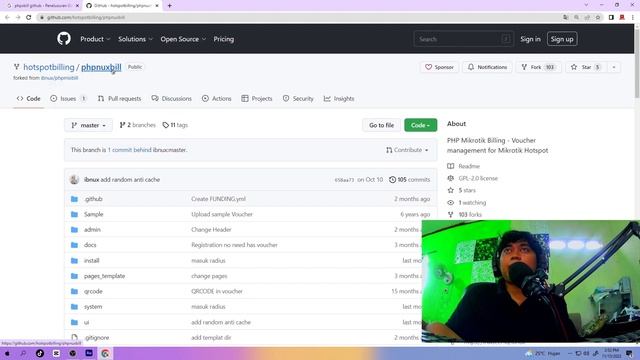
Task: View the 2 branches link
Action: click(138, 125)
